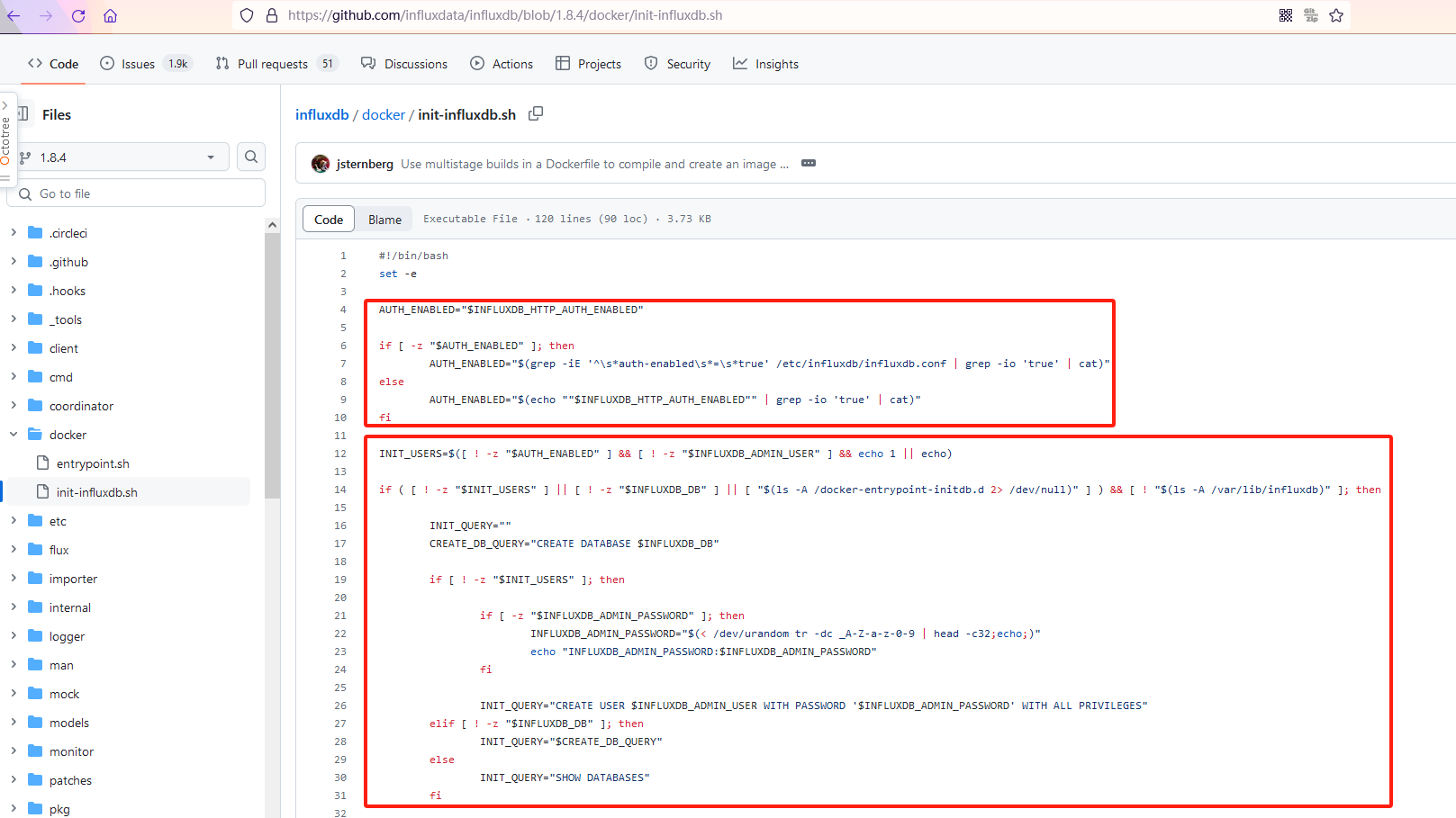Viewport: 1456px width, 818px height.
Task: Open the Pull requests tab
Action: coord(276,64)
